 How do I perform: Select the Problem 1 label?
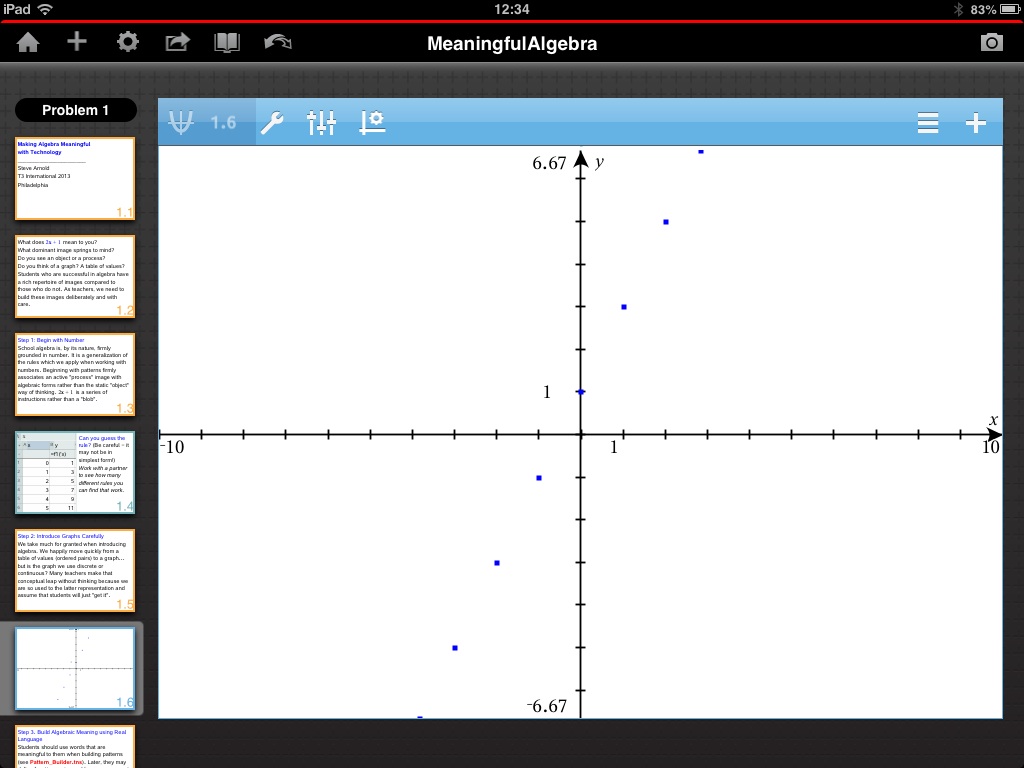point(76,110)
